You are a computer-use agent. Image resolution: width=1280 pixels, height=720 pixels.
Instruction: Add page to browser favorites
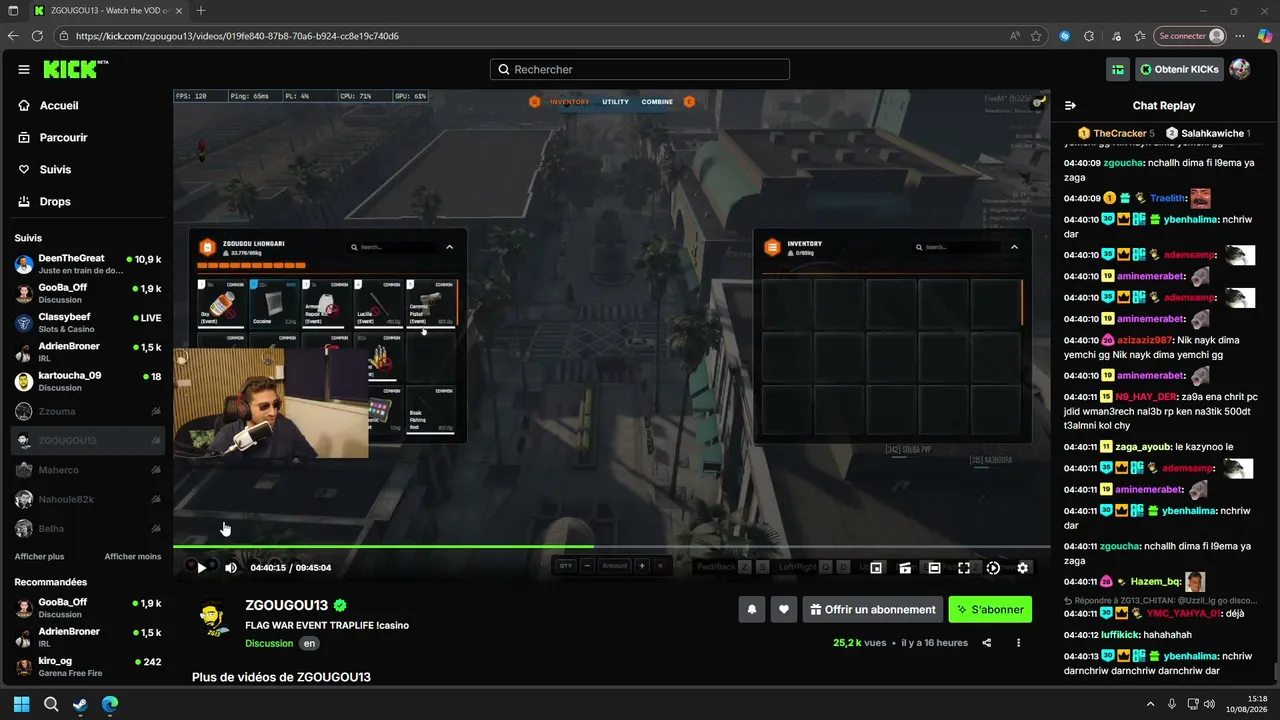click(x=1036, y=36)
